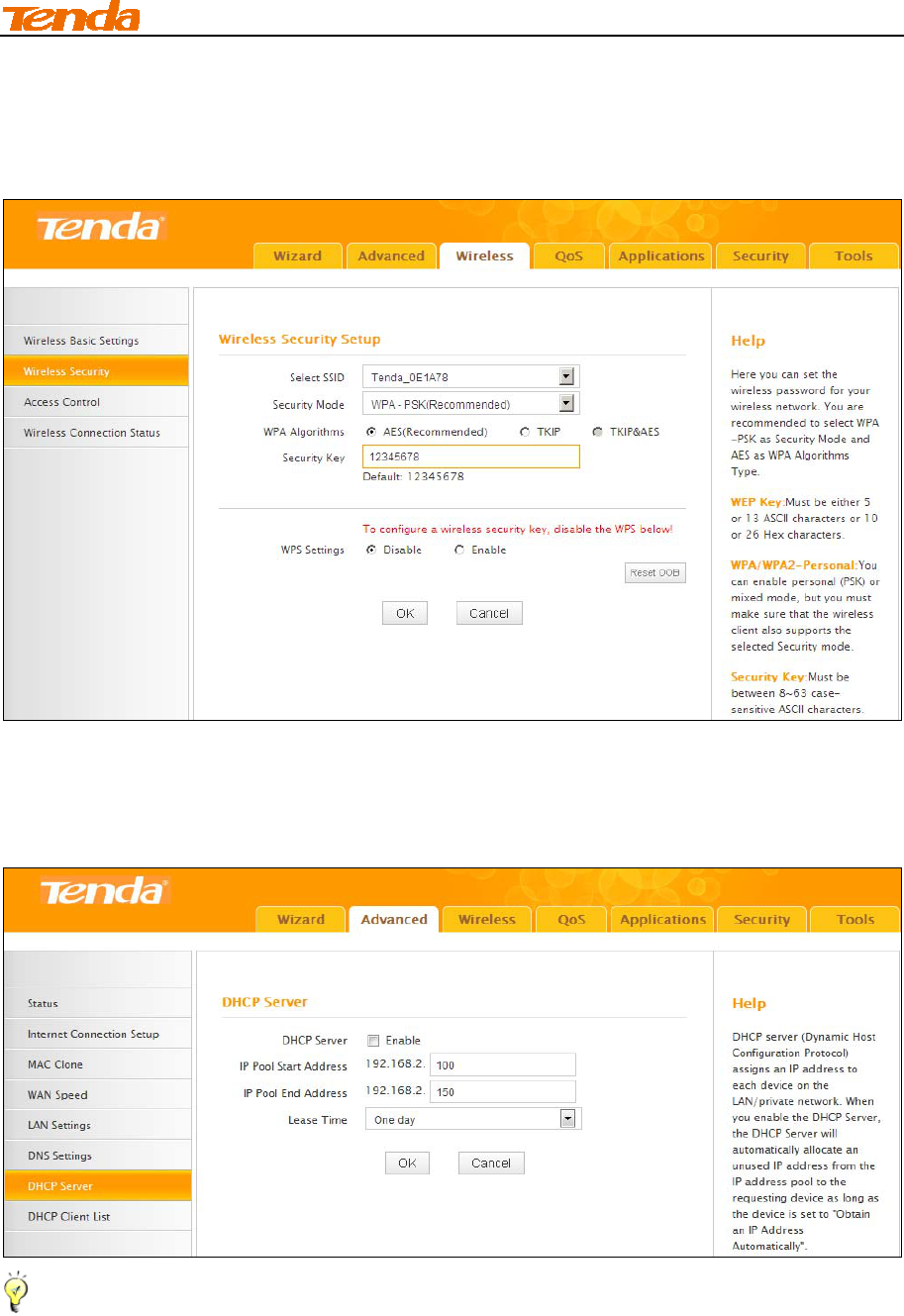The image size is (904, 1316).
Task: Click the 'WPA/WPA2-Personal' help text
Action: pos(792,565)
